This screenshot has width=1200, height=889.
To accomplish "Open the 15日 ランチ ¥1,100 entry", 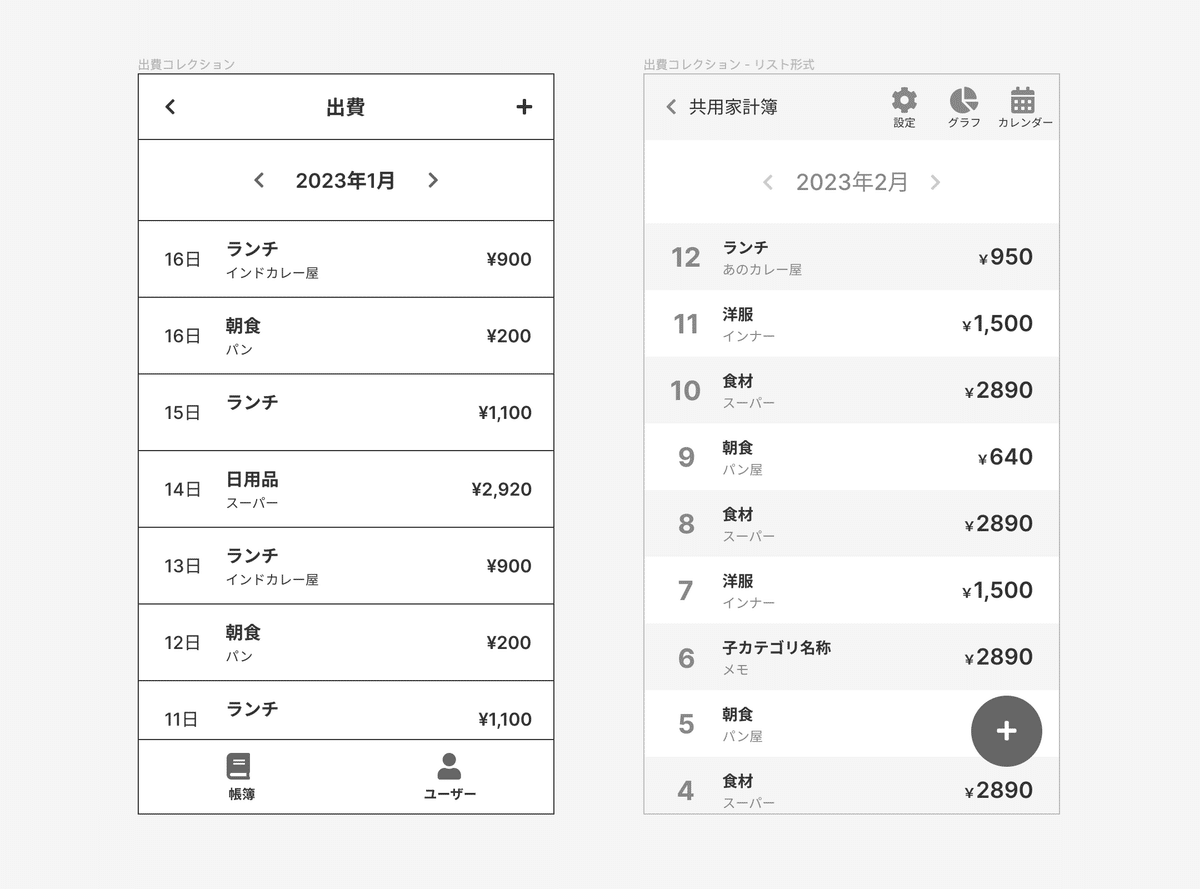I will 346,412.
